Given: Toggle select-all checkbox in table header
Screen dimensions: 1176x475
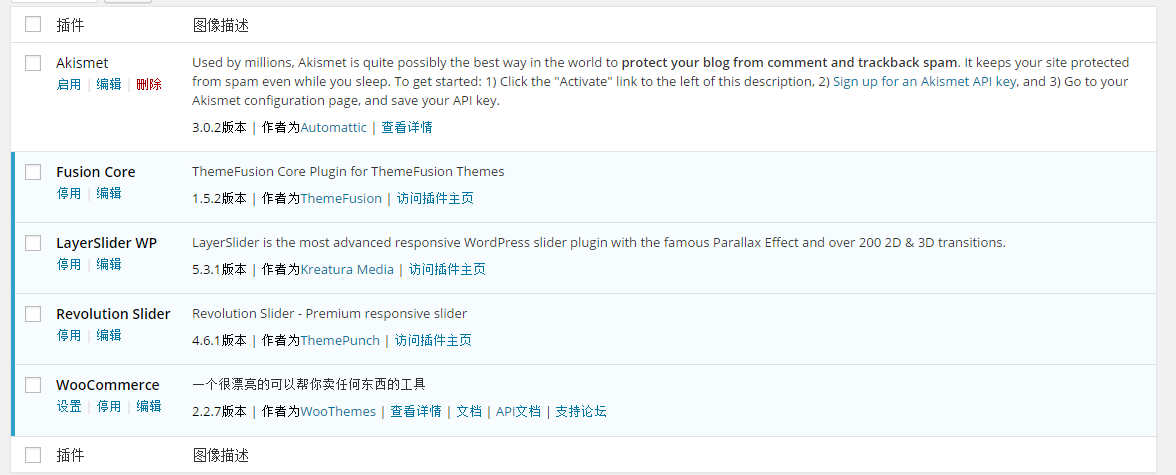Looking at the screenshot, I should (x=33, y=24).
